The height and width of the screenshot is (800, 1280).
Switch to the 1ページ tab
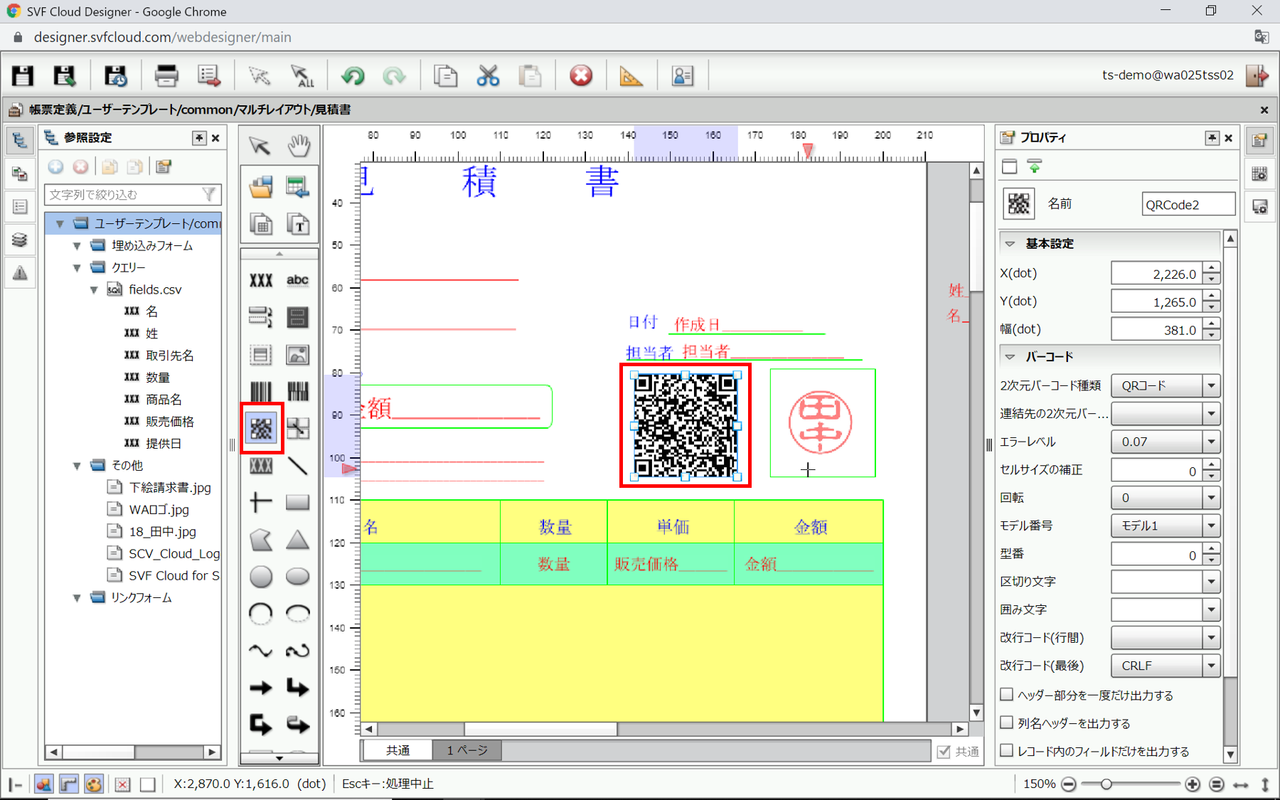[x=467, y=750]
